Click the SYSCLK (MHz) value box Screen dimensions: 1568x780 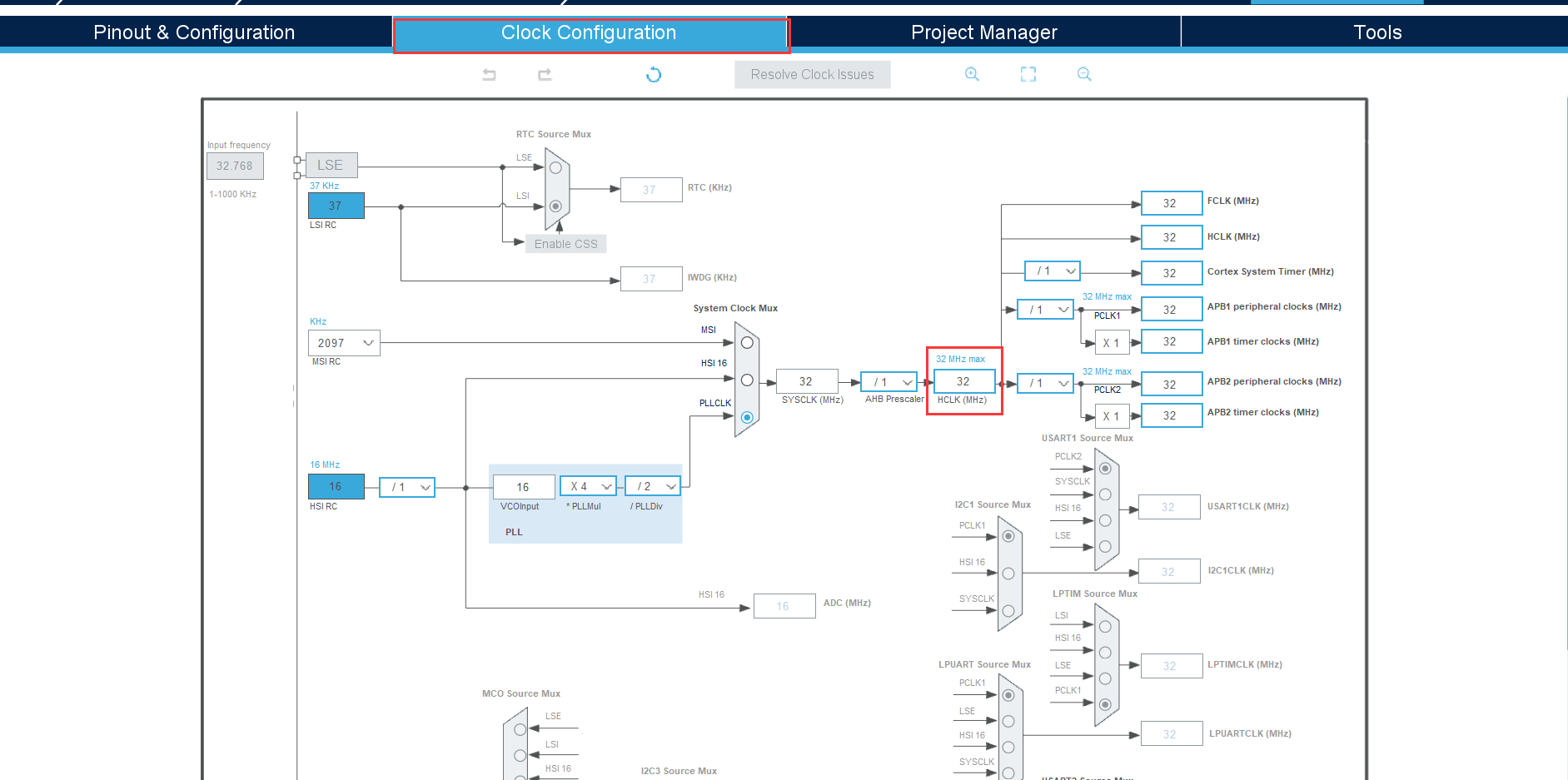(x=807, y=381)
